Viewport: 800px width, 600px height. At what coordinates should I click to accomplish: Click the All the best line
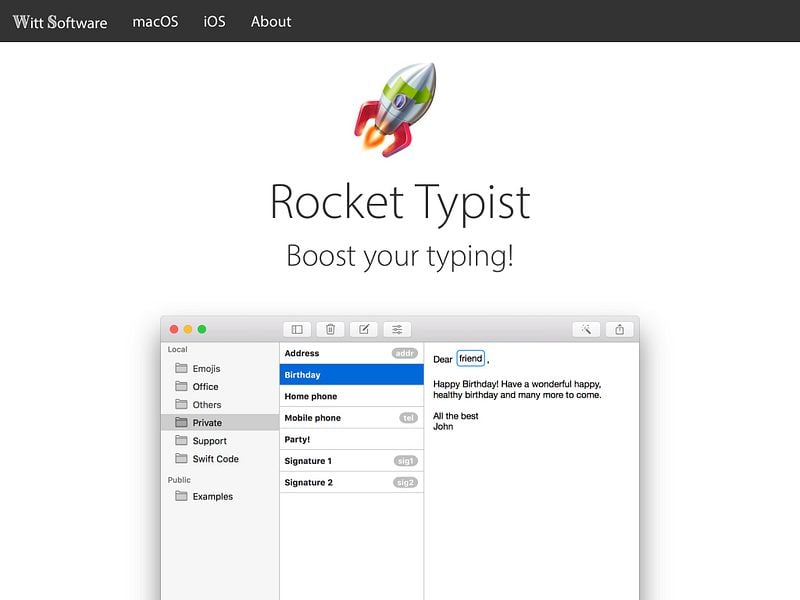[x=456, y=416]
